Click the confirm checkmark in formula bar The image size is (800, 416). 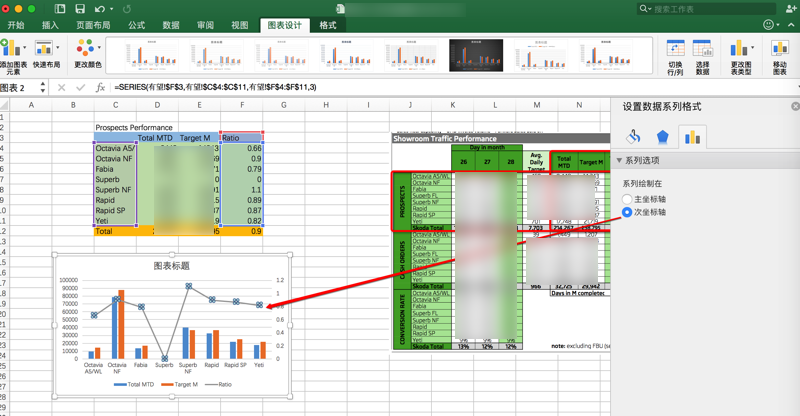click(x=80, y=87)
